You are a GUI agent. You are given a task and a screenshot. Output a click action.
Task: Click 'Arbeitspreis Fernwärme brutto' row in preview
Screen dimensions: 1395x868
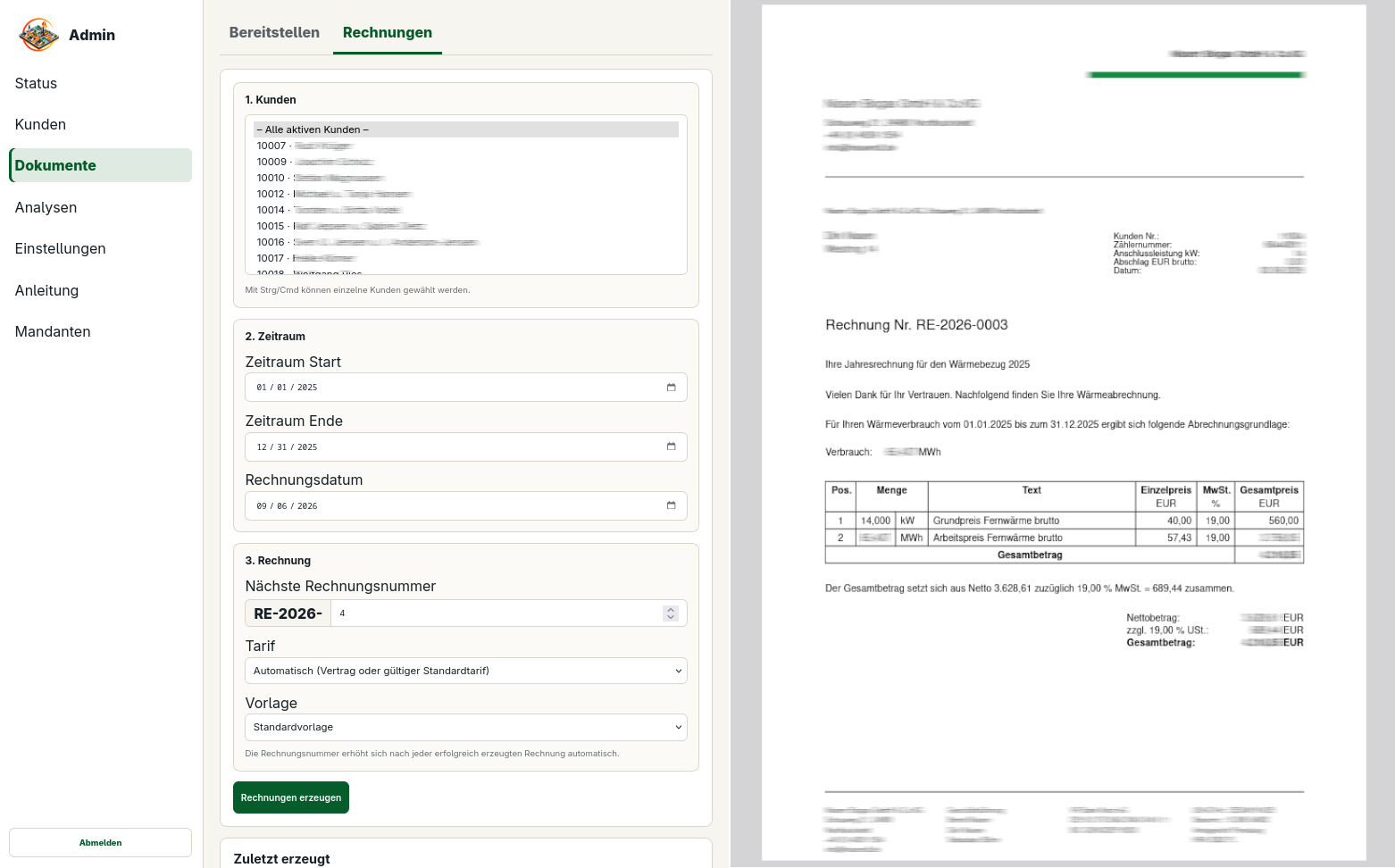[x=1065, y=538]
